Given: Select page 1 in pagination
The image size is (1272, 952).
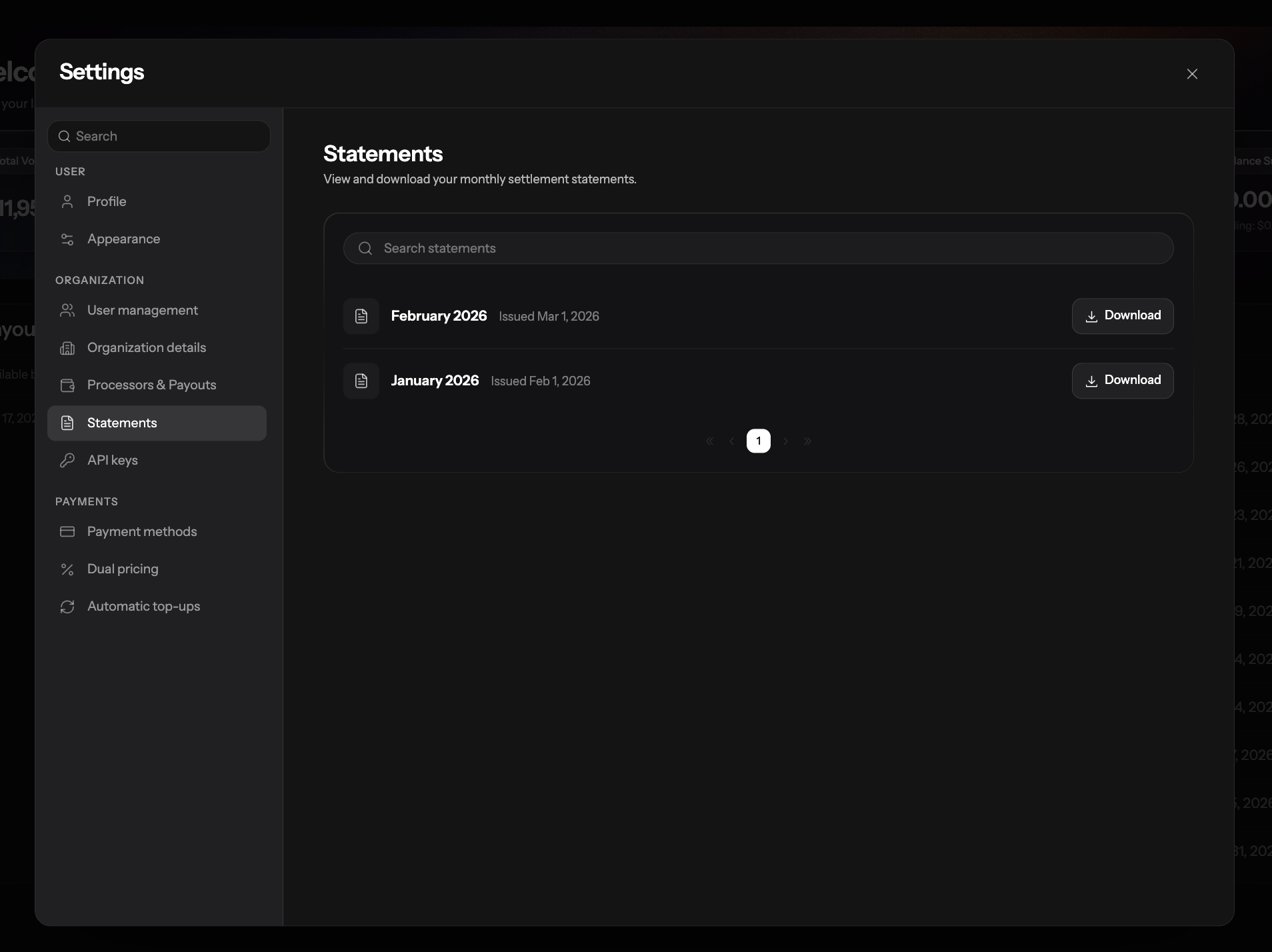Looking at the screenshot, I should tap(759, 441).
